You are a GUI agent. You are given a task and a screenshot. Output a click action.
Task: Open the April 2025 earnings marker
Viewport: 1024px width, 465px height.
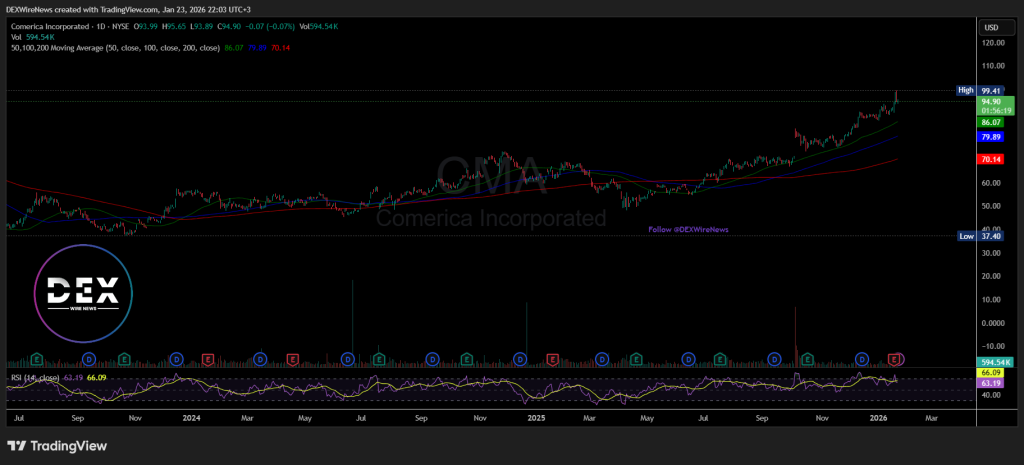click(637, 359)
